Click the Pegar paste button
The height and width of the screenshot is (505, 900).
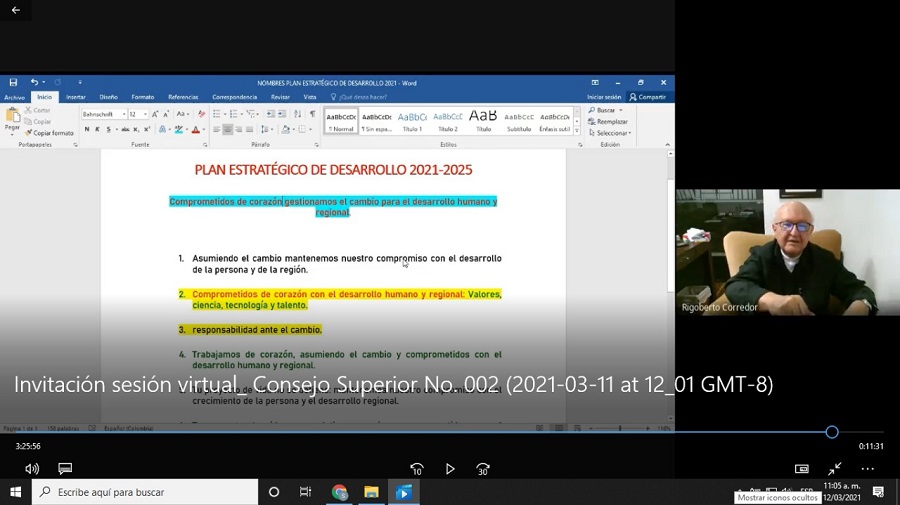pyautogui.click(x=12, y=121)
